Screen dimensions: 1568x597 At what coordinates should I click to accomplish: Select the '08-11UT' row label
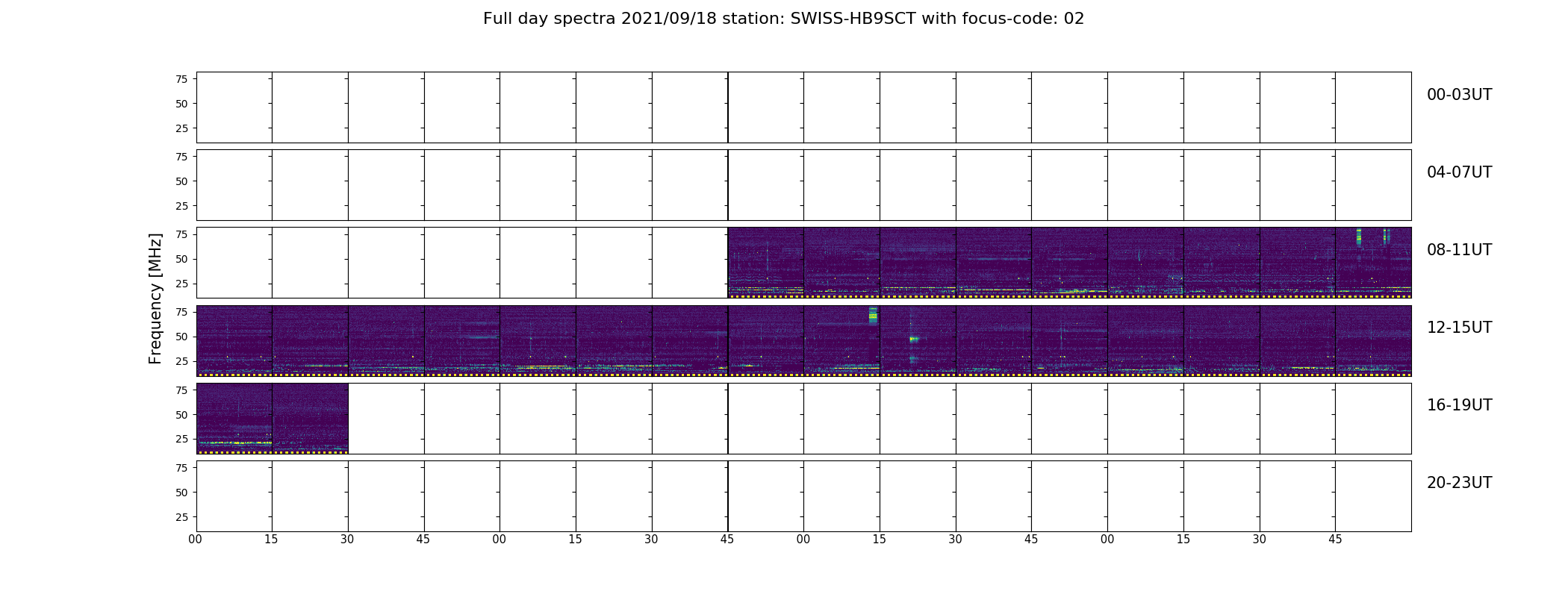point(1459,250)
